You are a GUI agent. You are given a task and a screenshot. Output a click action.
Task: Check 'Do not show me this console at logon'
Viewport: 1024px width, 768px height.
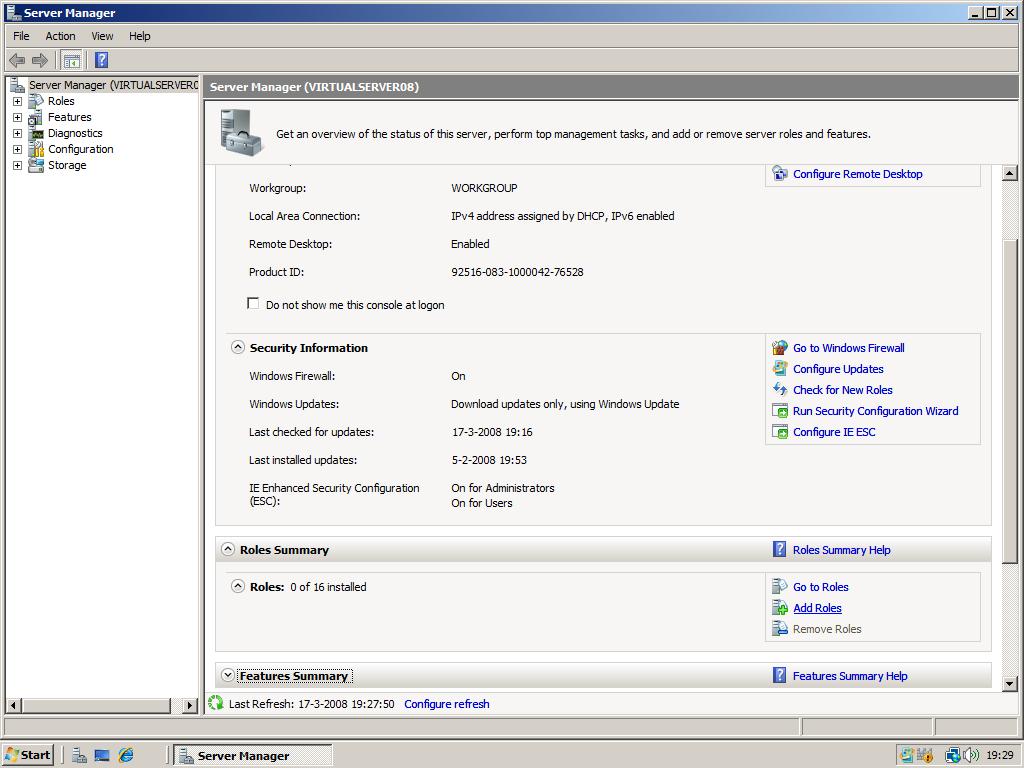coord(253,304)
